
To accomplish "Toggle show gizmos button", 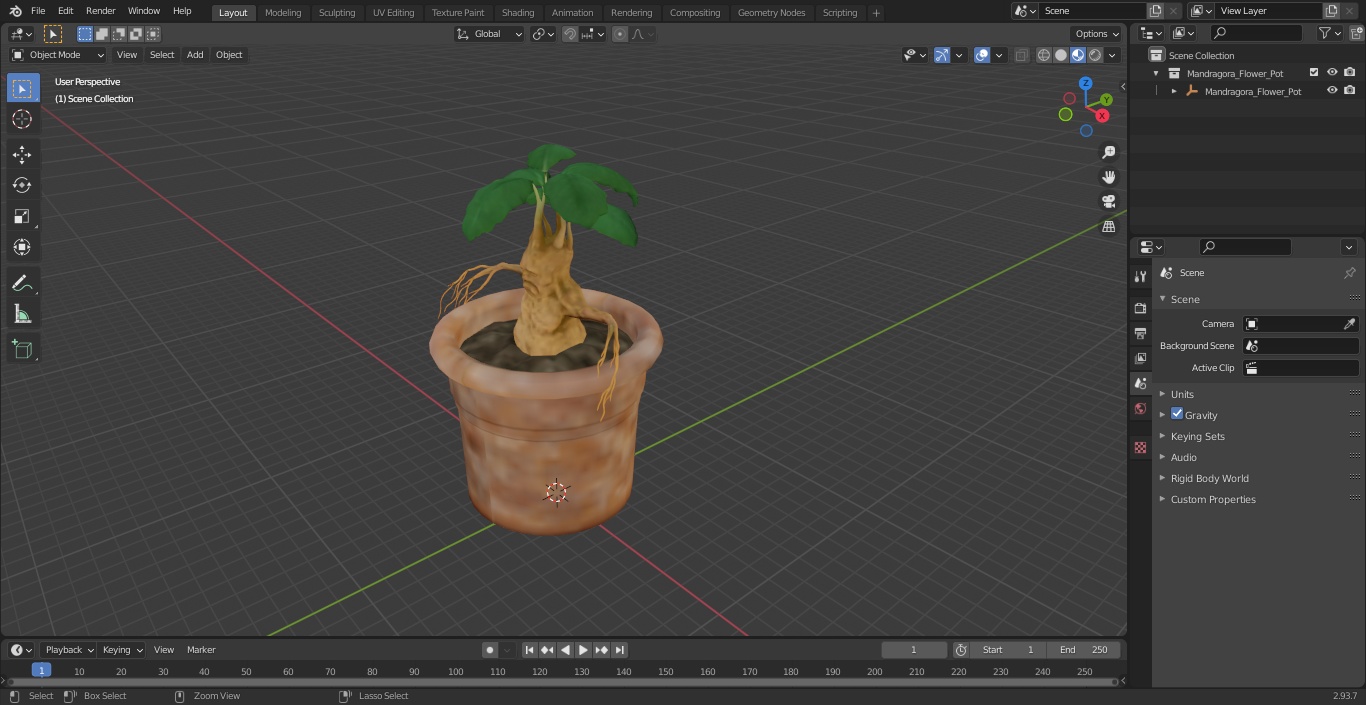I will tap(942, 55).
